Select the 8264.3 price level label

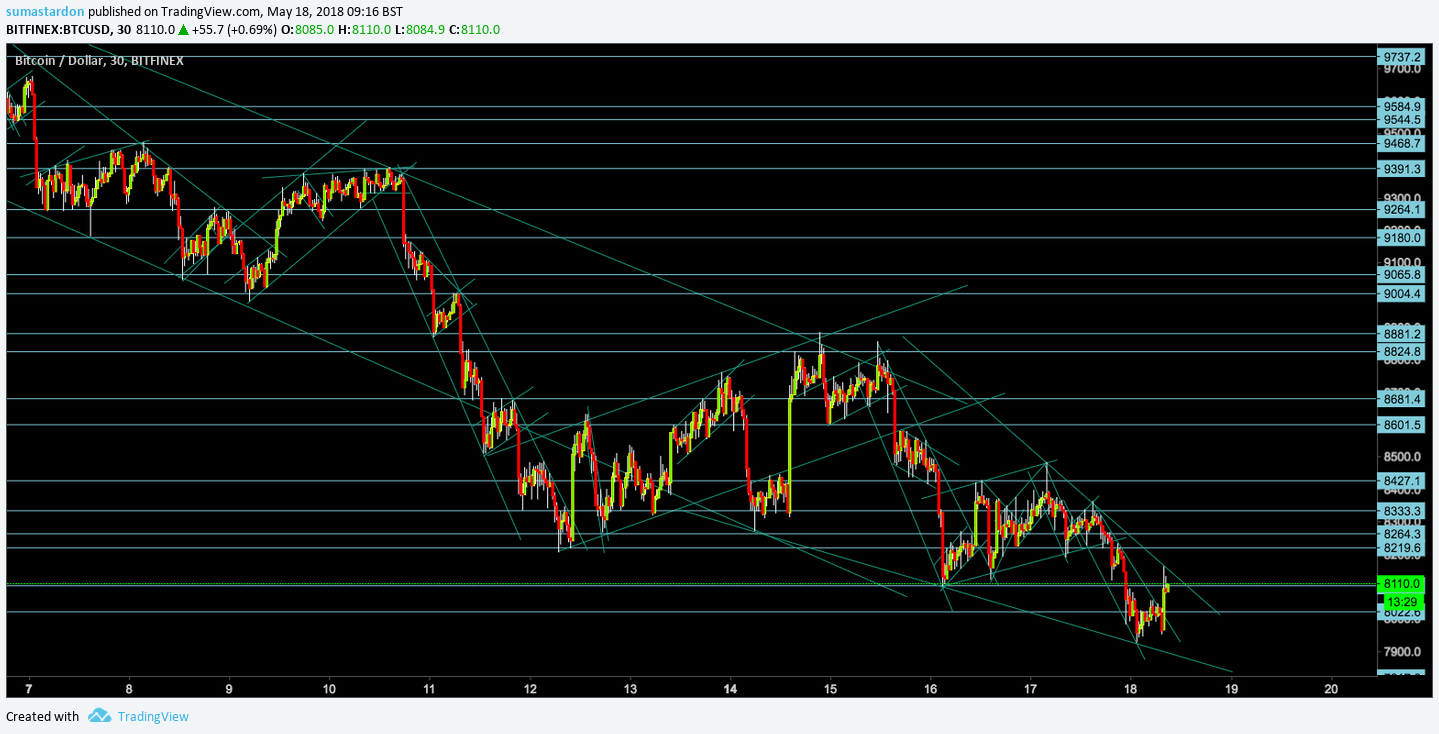pos(1399,534)
